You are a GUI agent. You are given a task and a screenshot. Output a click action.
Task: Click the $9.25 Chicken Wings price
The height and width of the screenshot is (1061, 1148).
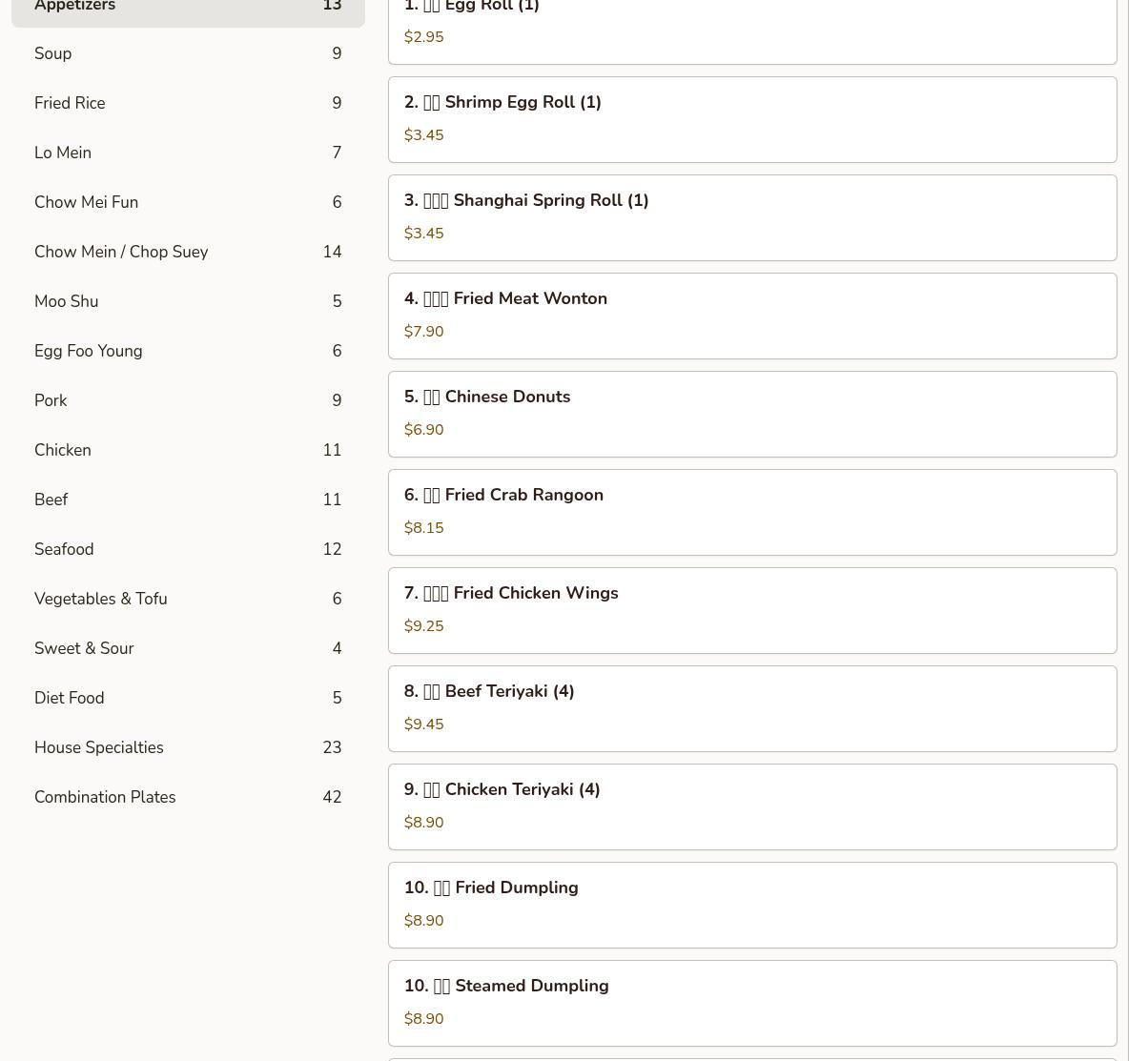click(423, 626)
